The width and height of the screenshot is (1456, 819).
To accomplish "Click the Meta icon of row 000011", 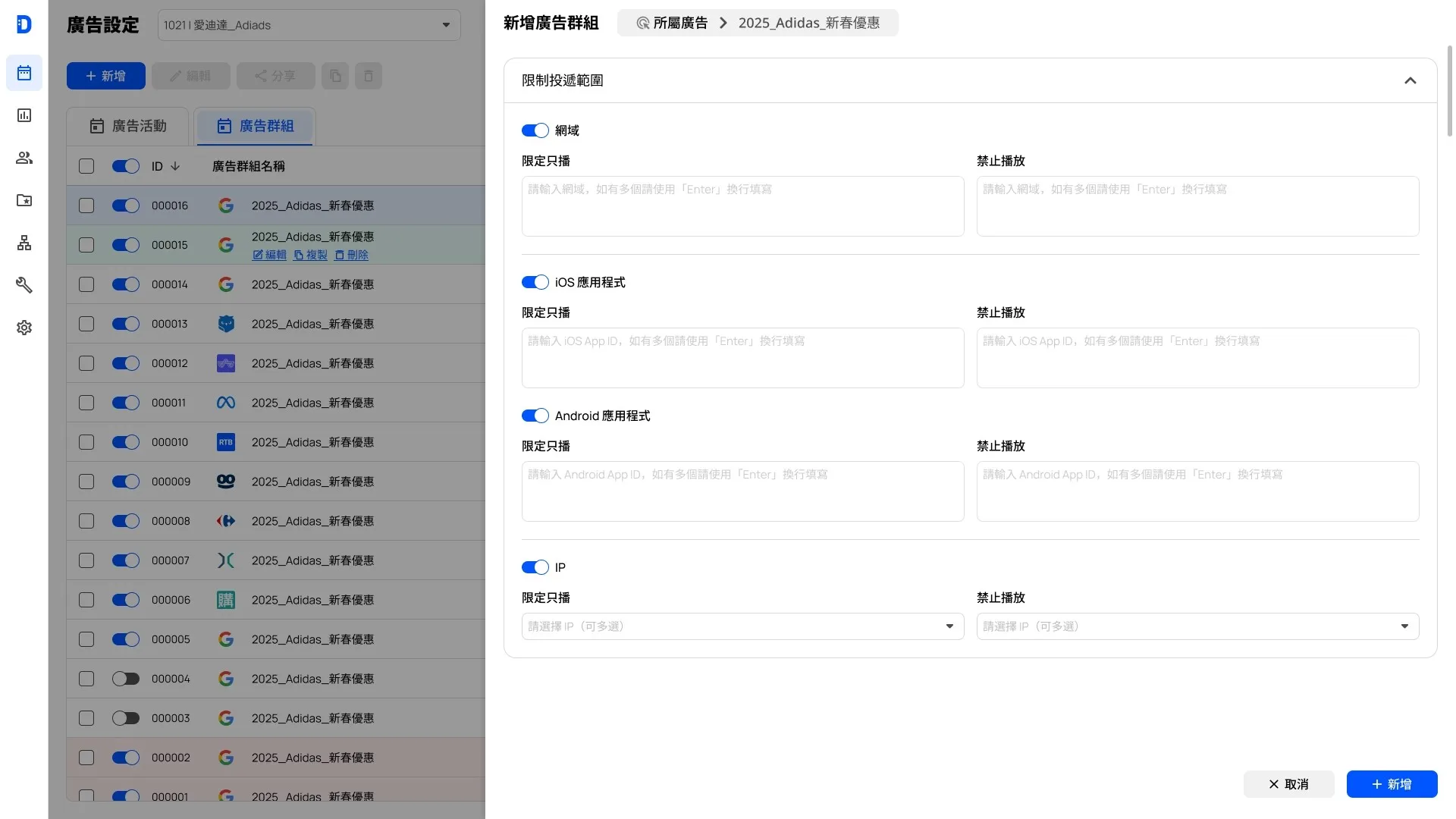I will [x=226, y=403].
